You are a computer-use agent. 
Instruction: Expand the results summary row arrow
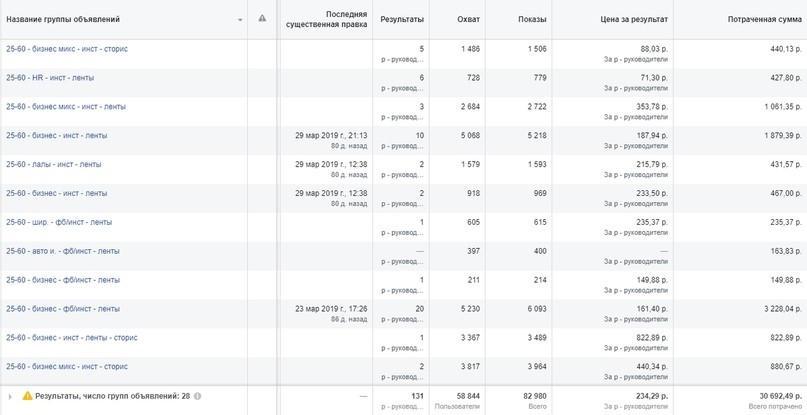tap(10, 396)
